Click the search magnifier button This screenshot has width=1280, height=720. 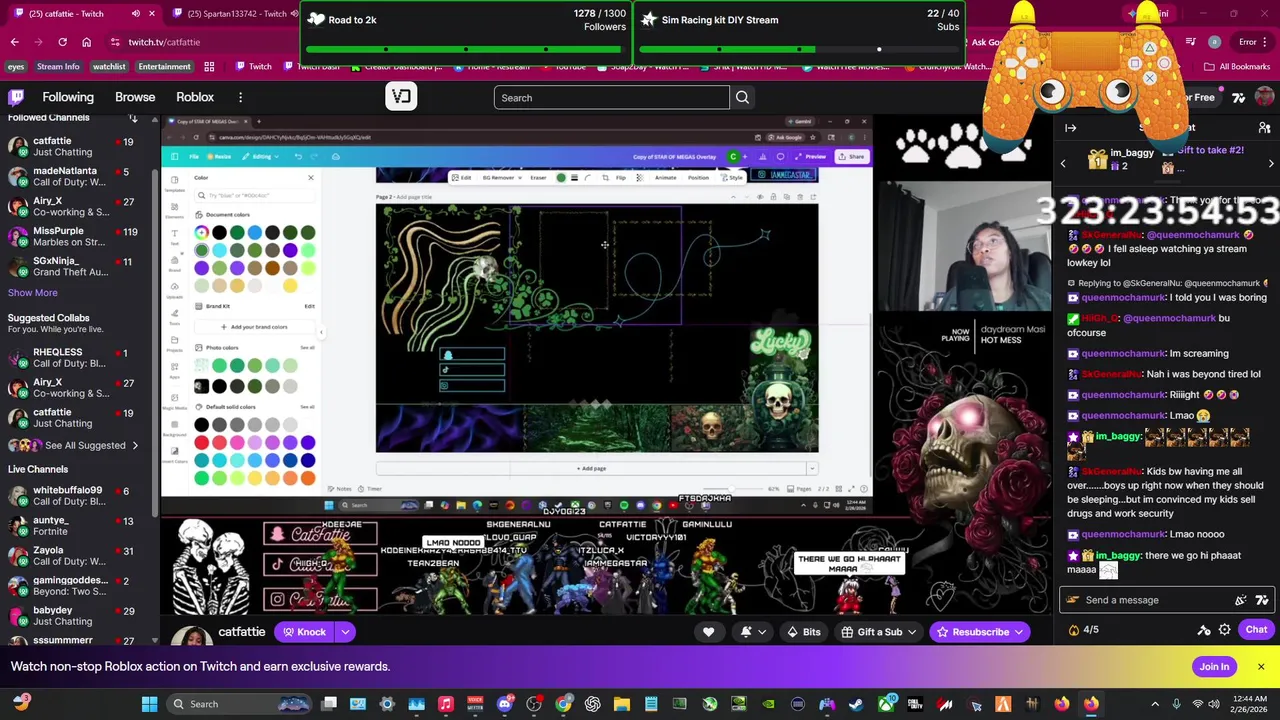tap(742, 98)
